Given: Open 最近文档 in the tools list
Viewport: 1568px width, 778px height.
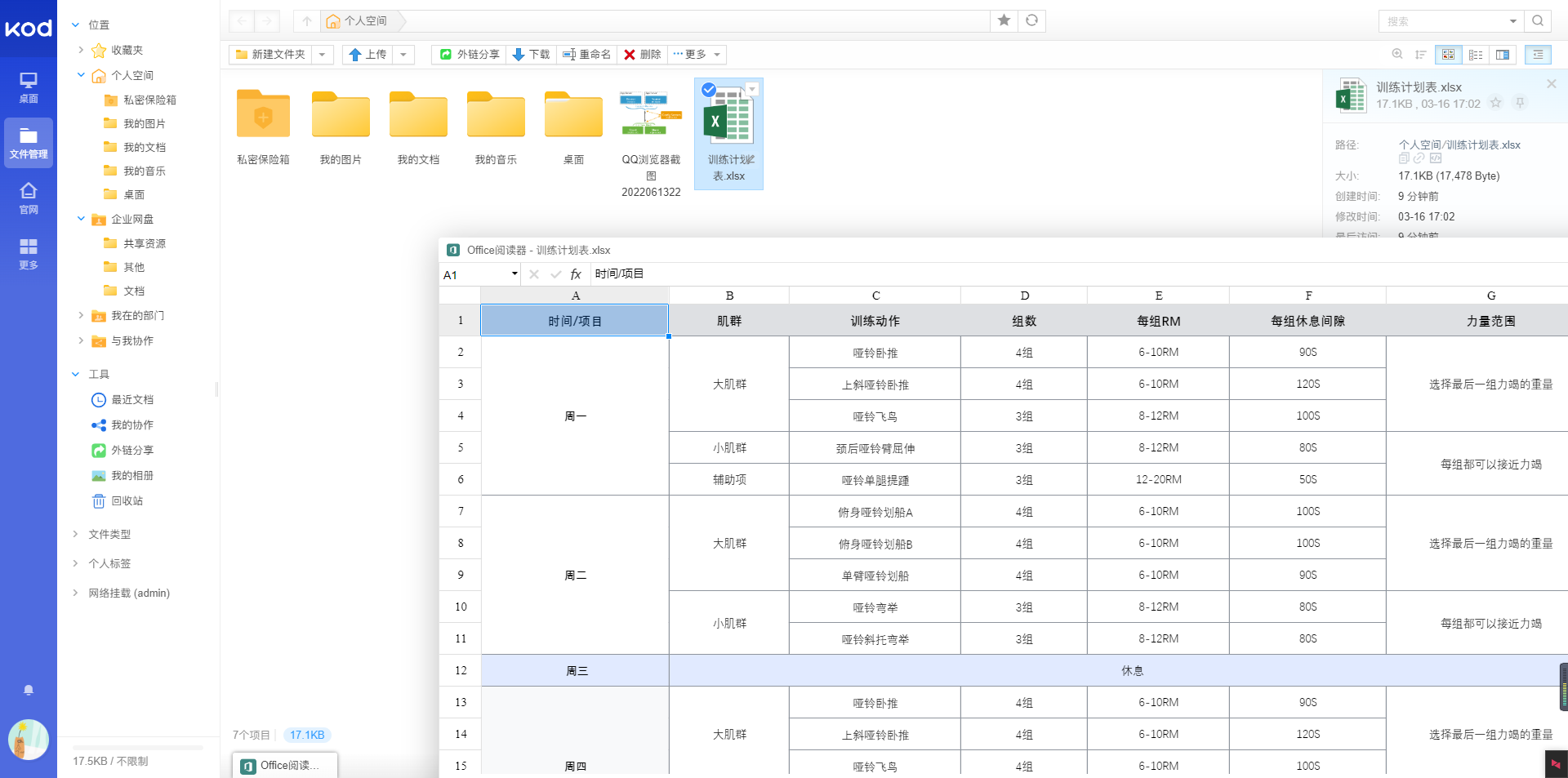Looking at the screenshot, I should [132, 400].
